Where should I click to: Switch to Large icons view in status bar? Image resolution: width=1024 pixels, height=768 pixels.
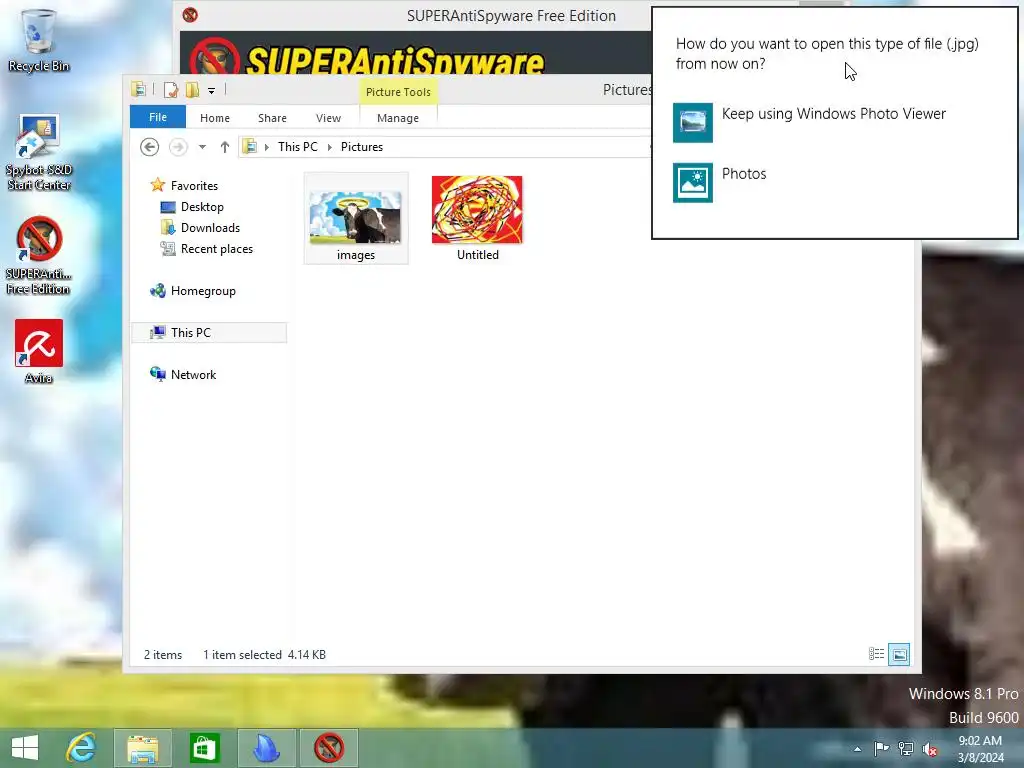[899, 654]
